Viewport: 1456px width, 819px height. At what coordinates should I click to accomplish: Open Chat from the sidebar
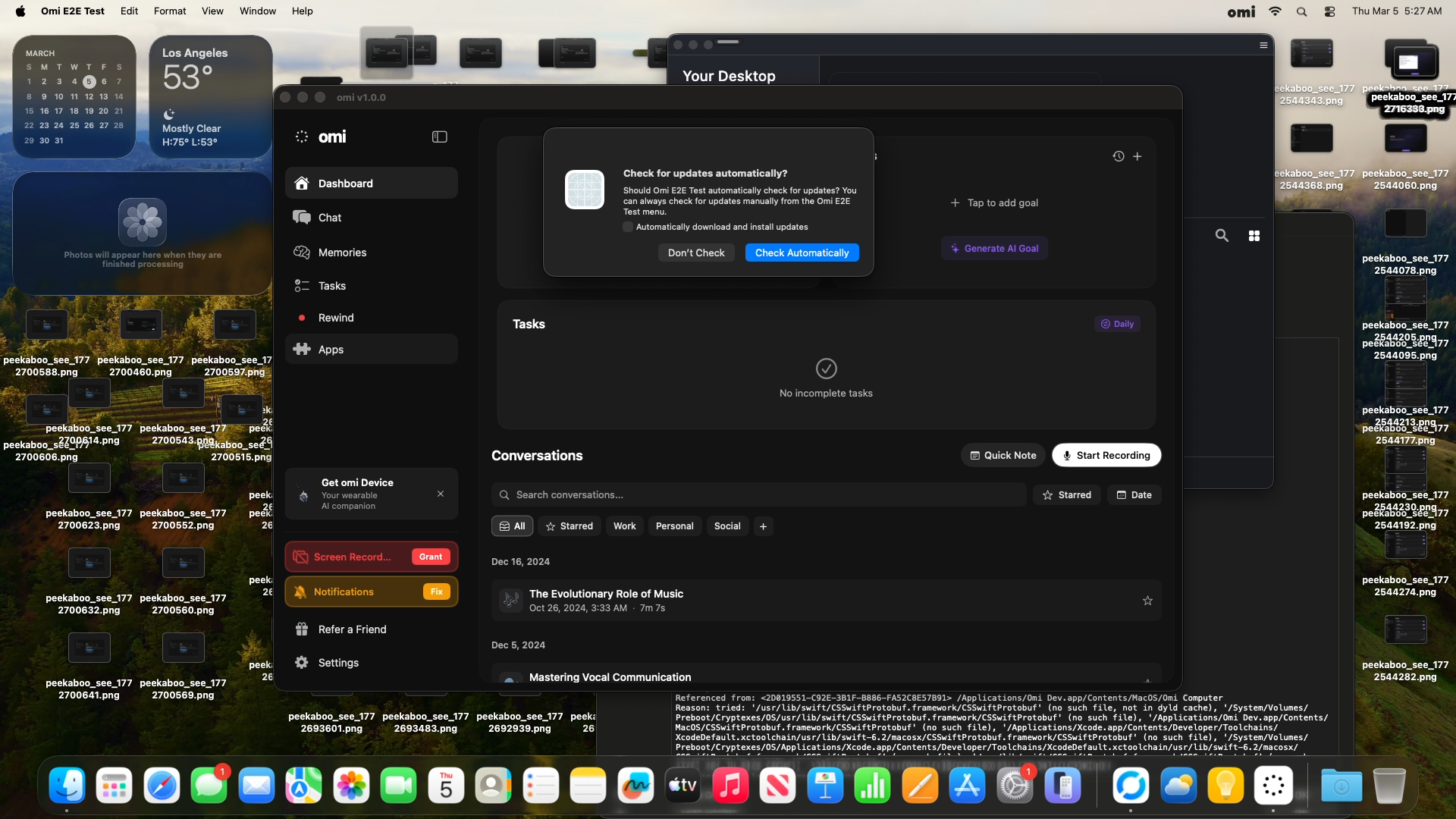click(328, 218)
